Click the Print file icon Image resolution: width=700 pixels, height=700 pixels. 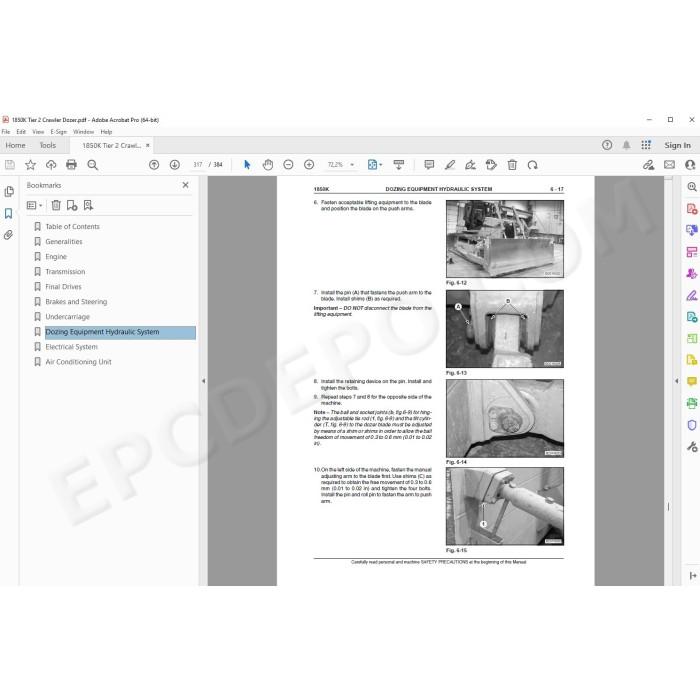coord(71,165)
